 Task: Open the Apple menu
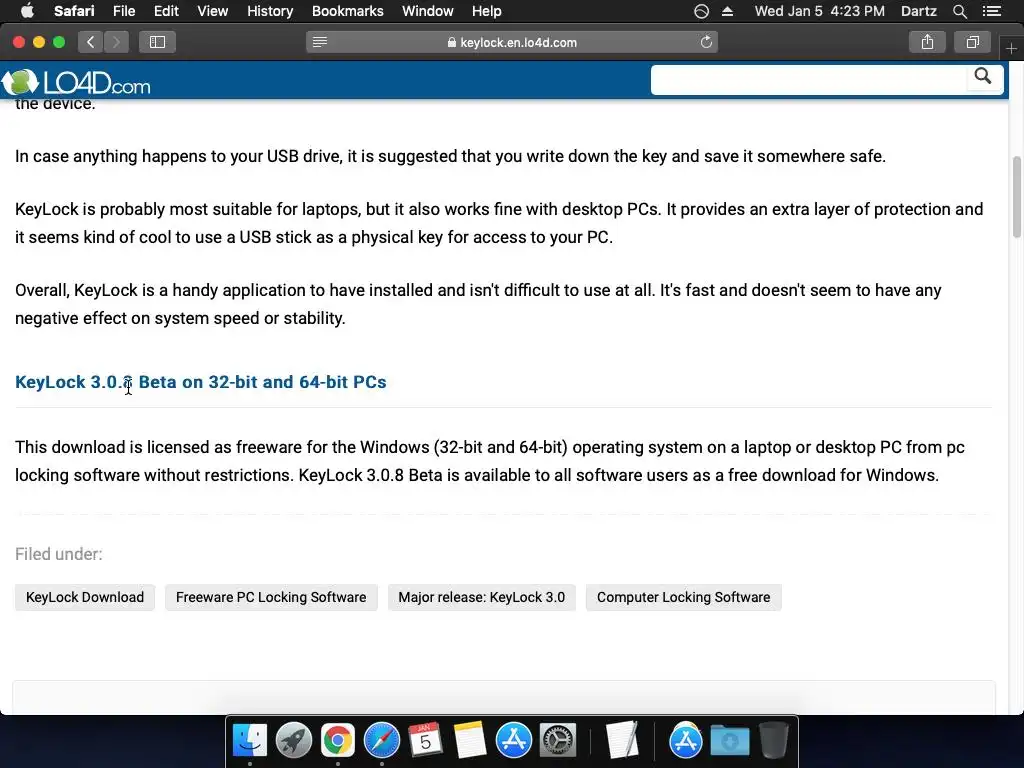click(x=27, y=10)
